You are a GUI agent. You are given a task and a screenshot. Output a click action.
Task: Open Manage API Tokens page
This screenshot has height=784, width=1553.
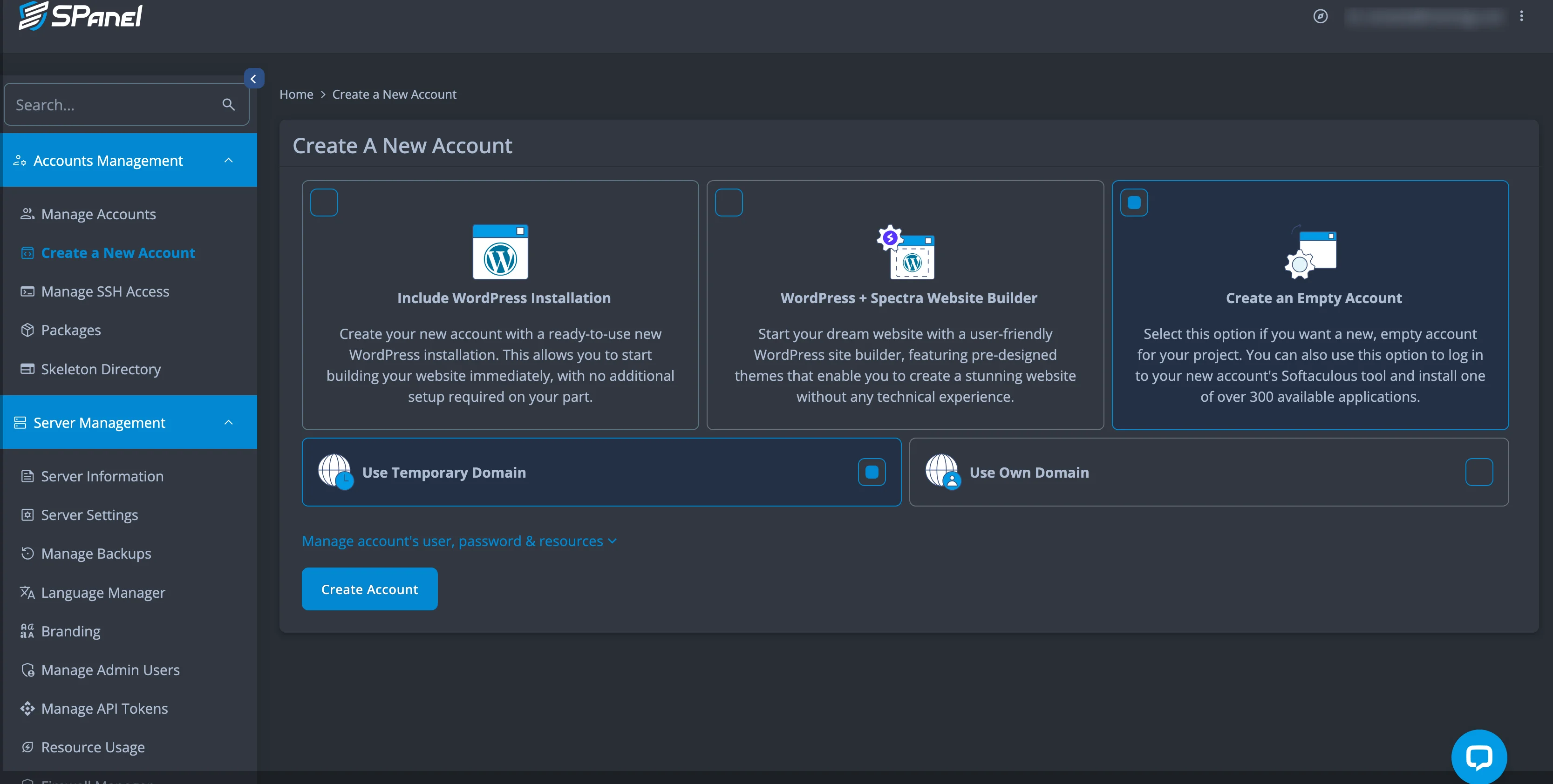(x=104, y=708)
